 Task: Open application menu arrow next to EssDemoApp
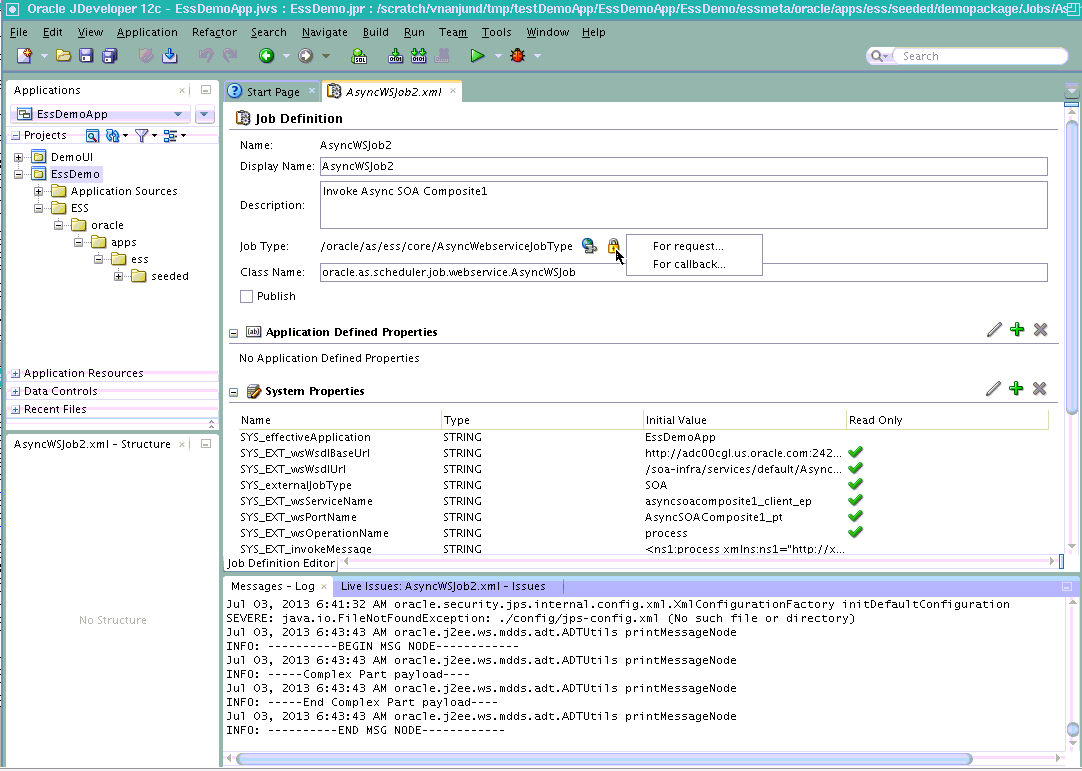pyautogui.click(x=204, y=114)
